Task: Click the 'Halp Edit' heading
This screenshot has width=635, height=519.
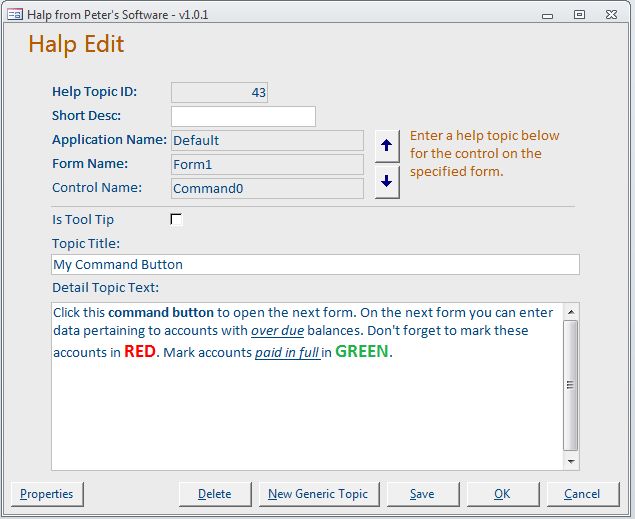Action: click(76, 44)
